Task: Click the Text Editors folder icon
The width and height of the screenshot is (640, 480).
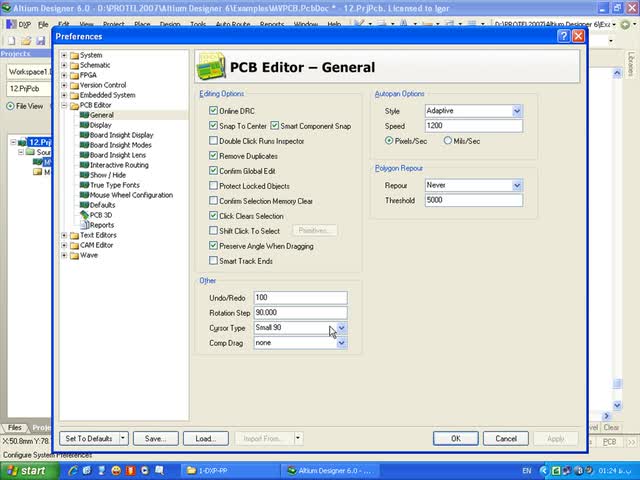Action: 74,236
